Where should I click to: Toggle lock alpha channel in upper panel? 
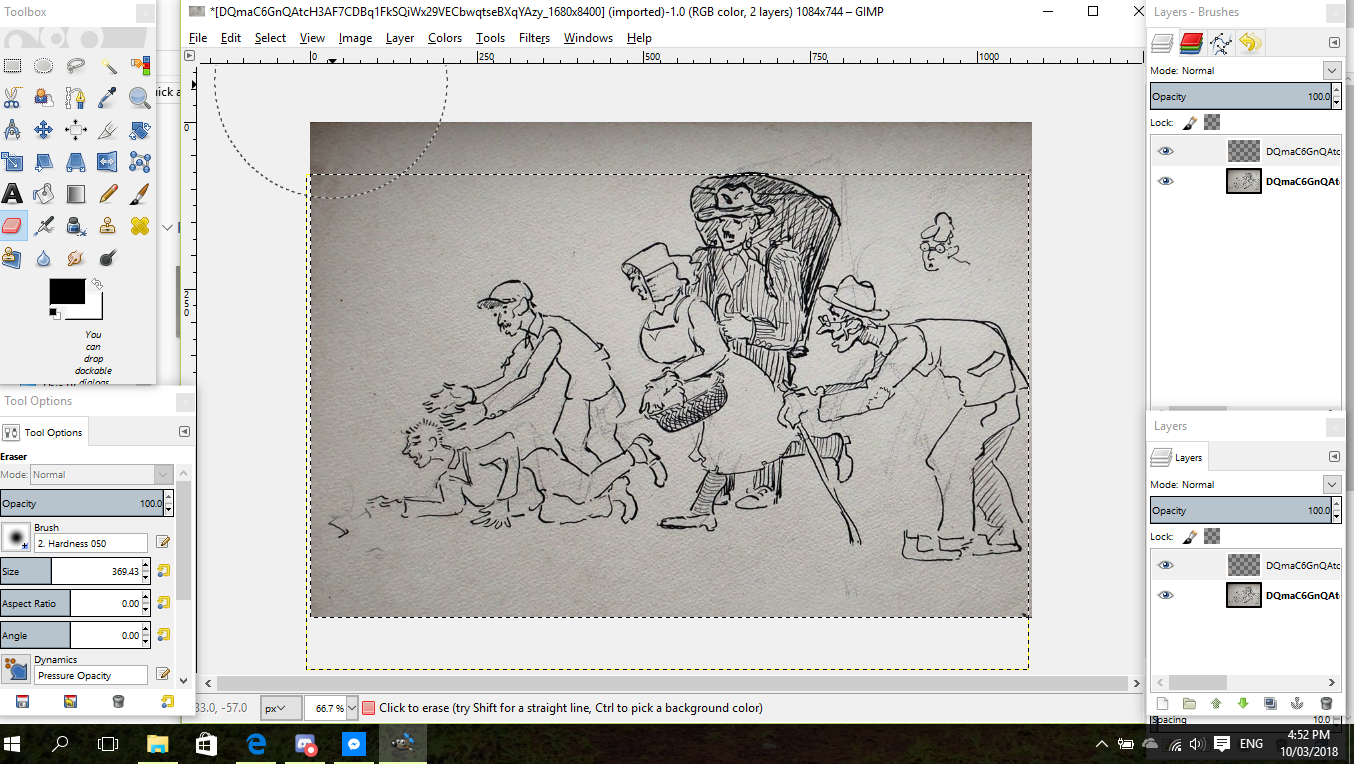point(1212,122)
